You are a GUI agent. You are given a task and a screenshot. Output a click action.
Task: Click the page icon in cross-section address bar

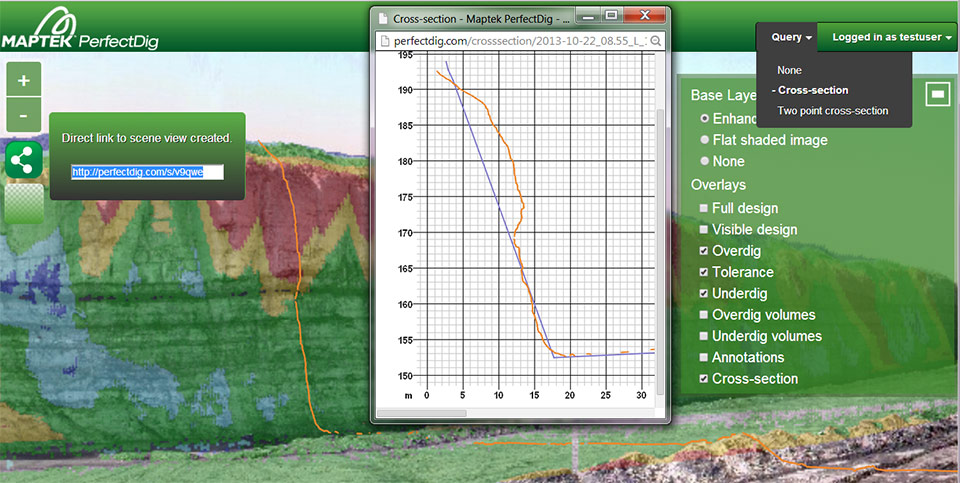point(385,41)
